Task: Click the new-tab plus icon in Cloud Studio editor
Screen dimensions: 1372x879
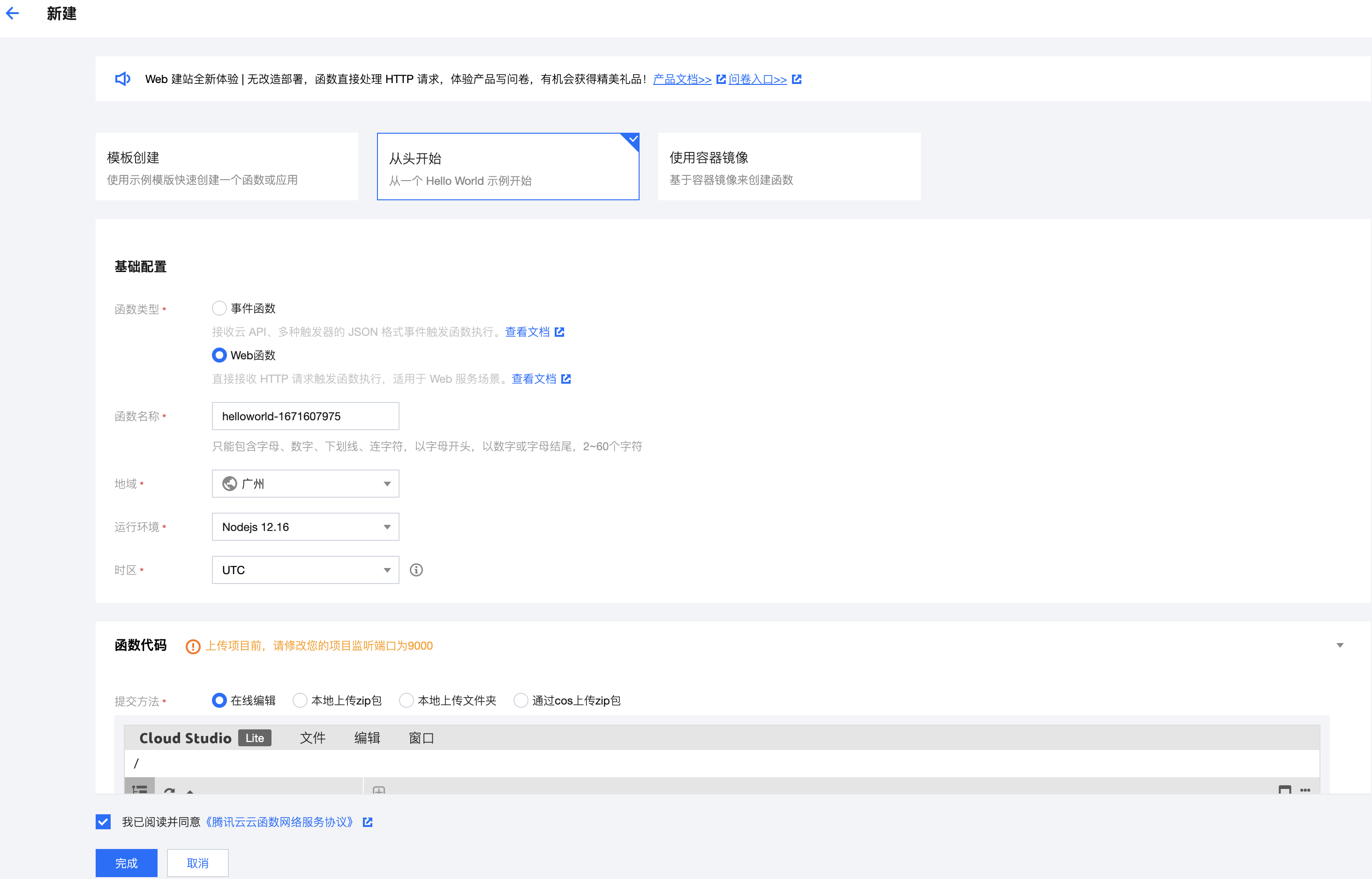Action: (379, 790)
